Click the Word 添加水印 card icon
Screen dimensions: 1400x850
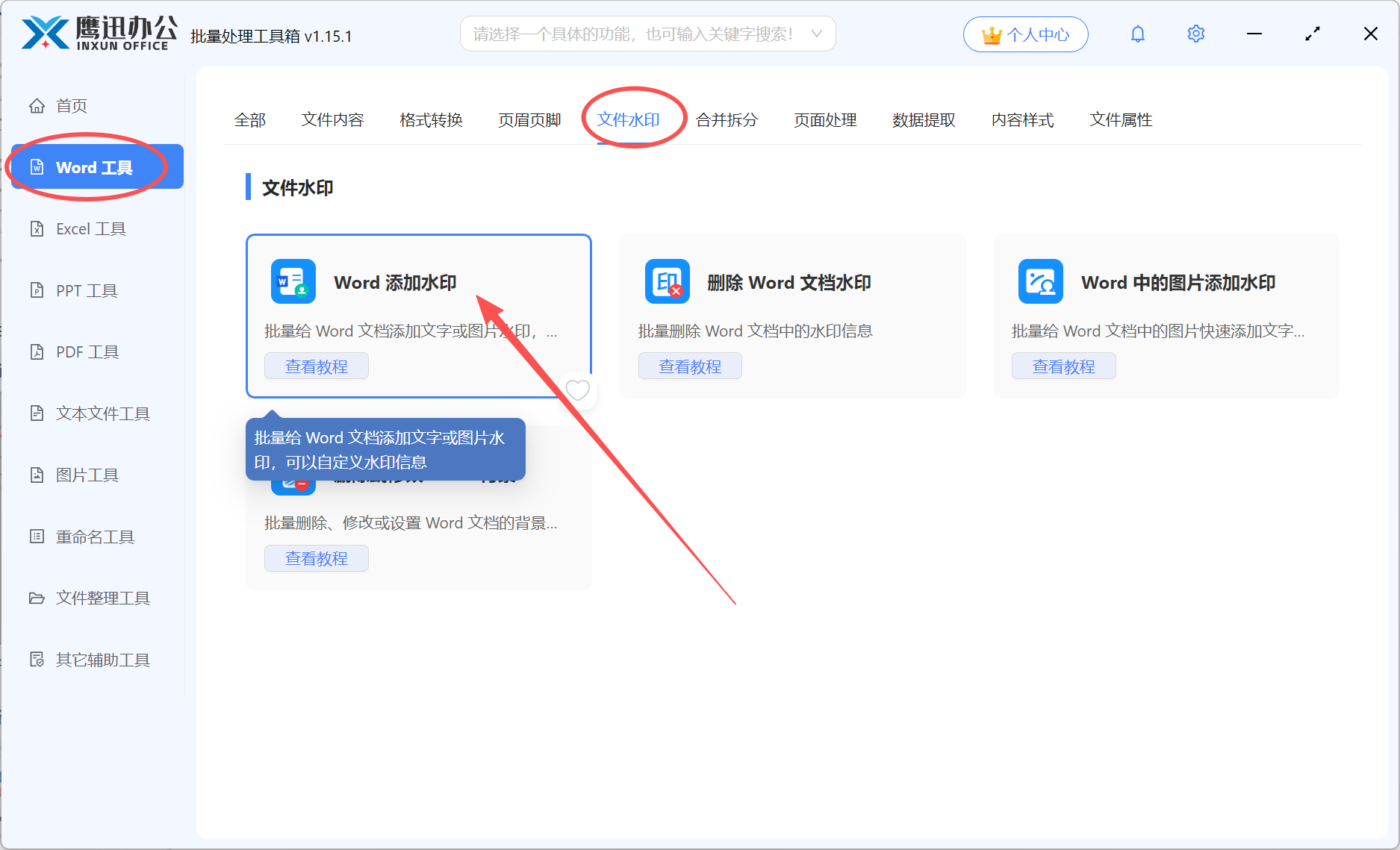click(293, 282)
